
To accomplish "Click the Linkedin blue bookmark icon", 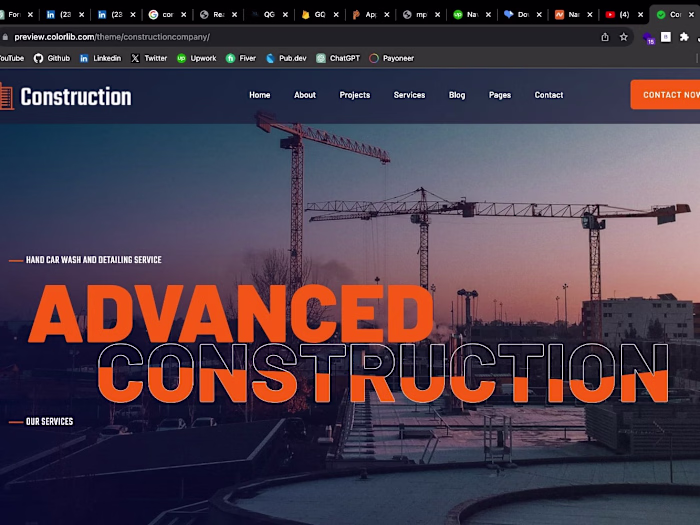I will point(84,58).
